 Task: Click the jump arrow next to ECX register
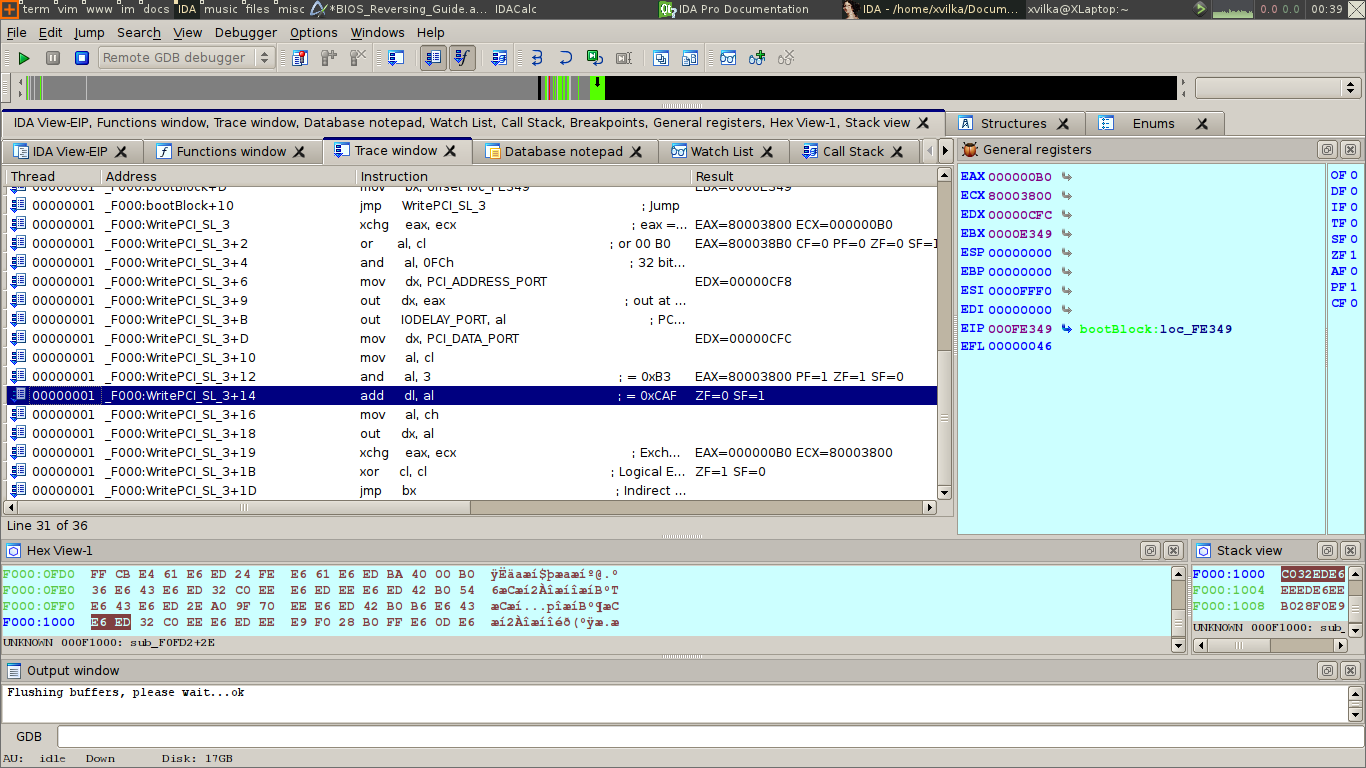coord(1066,196)
